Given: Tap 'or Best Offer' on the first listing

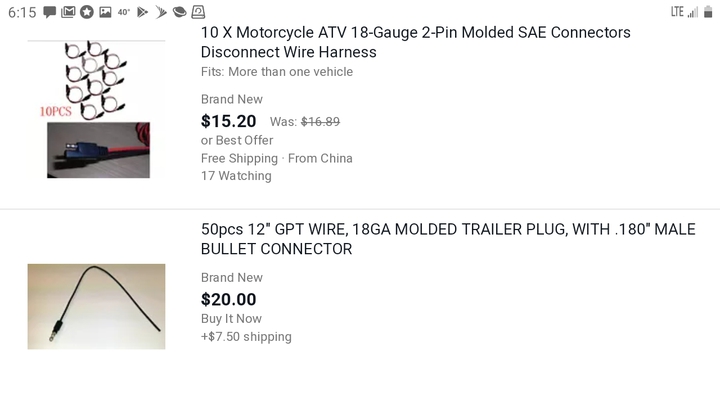Looking at the screenshot, I should click(237, 140).
